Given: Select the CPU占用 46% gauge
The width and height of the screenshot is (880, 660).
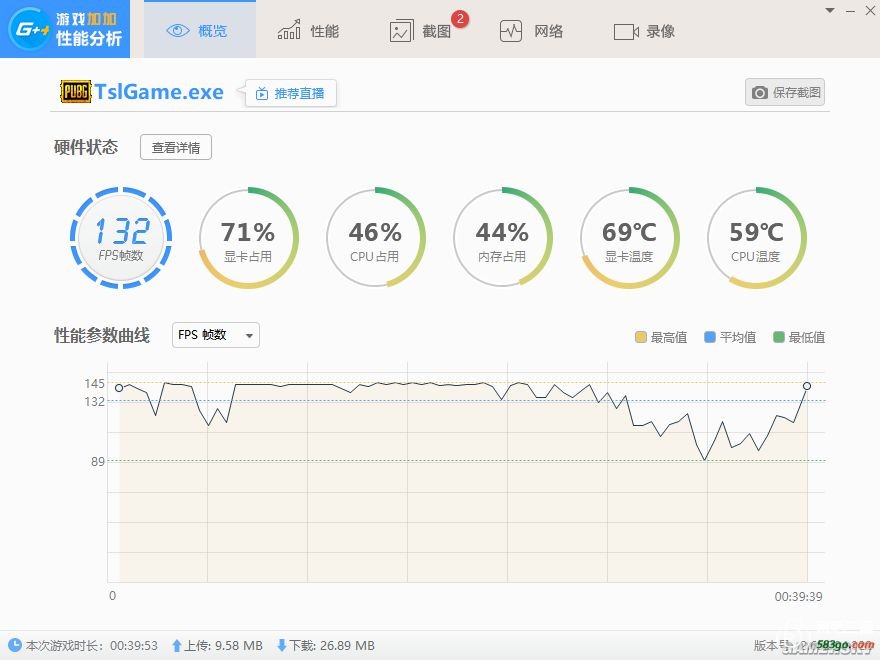Looking at the screenshot, I should [x=375, y=238].
